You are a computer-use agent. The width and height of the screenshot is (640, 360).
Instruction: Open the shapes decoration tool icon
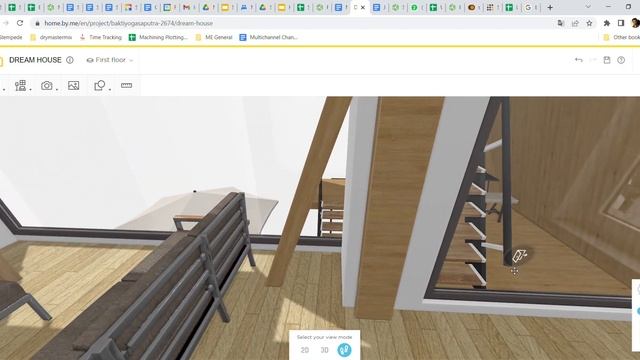point(100,85)
